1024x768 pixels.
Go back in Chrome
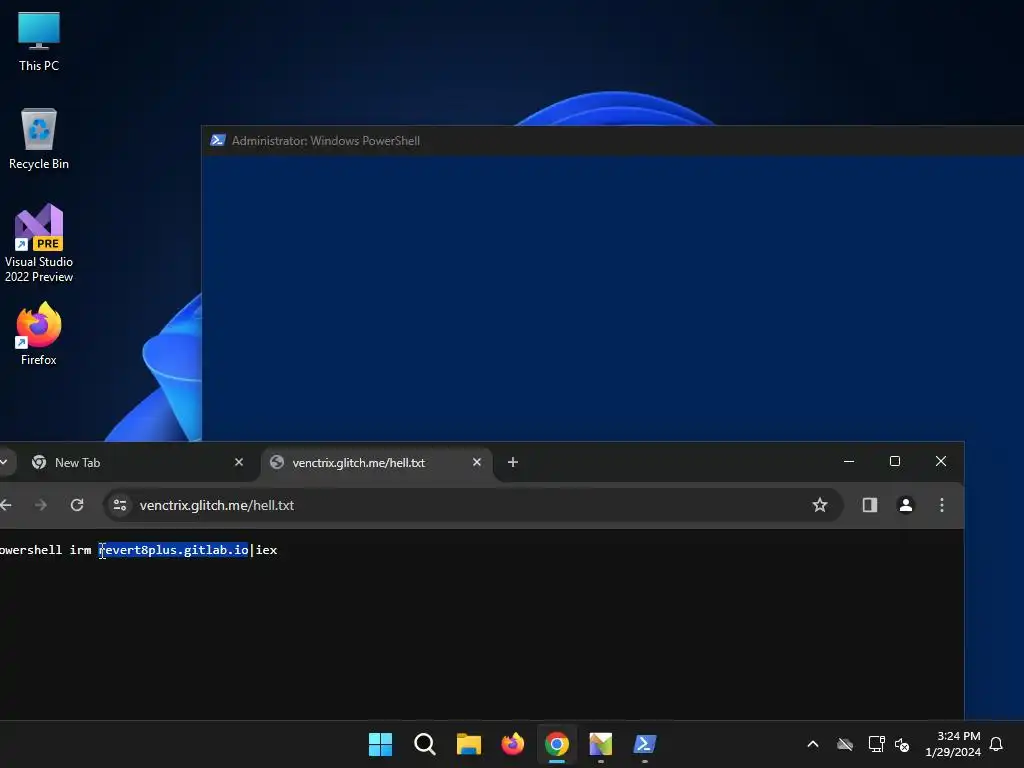click(x=6, y=505)
